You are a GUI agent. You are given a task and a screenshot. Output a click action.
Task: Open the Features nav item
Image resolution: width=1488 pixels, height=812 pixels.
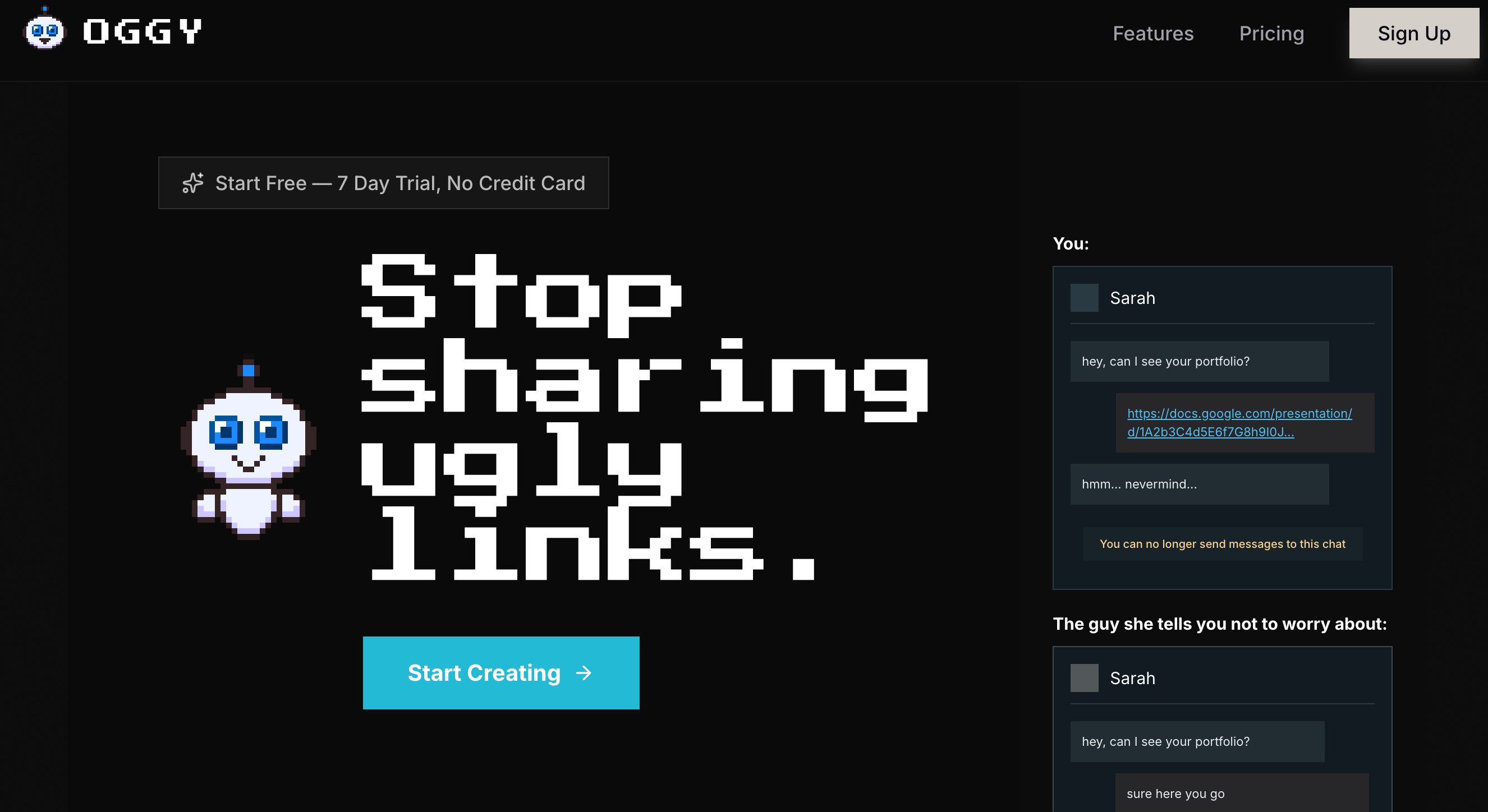click(1152, 34)
